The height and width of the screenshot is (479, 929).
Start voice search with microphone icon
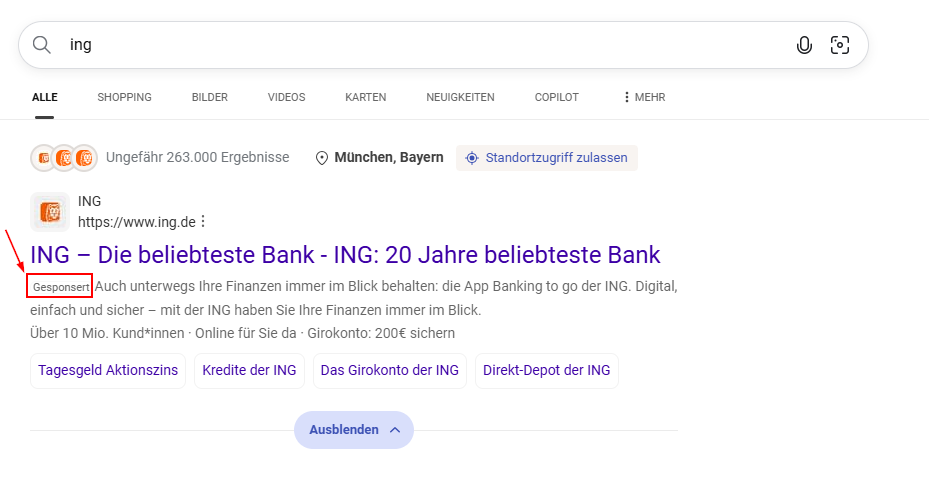[x=804, y=45]
